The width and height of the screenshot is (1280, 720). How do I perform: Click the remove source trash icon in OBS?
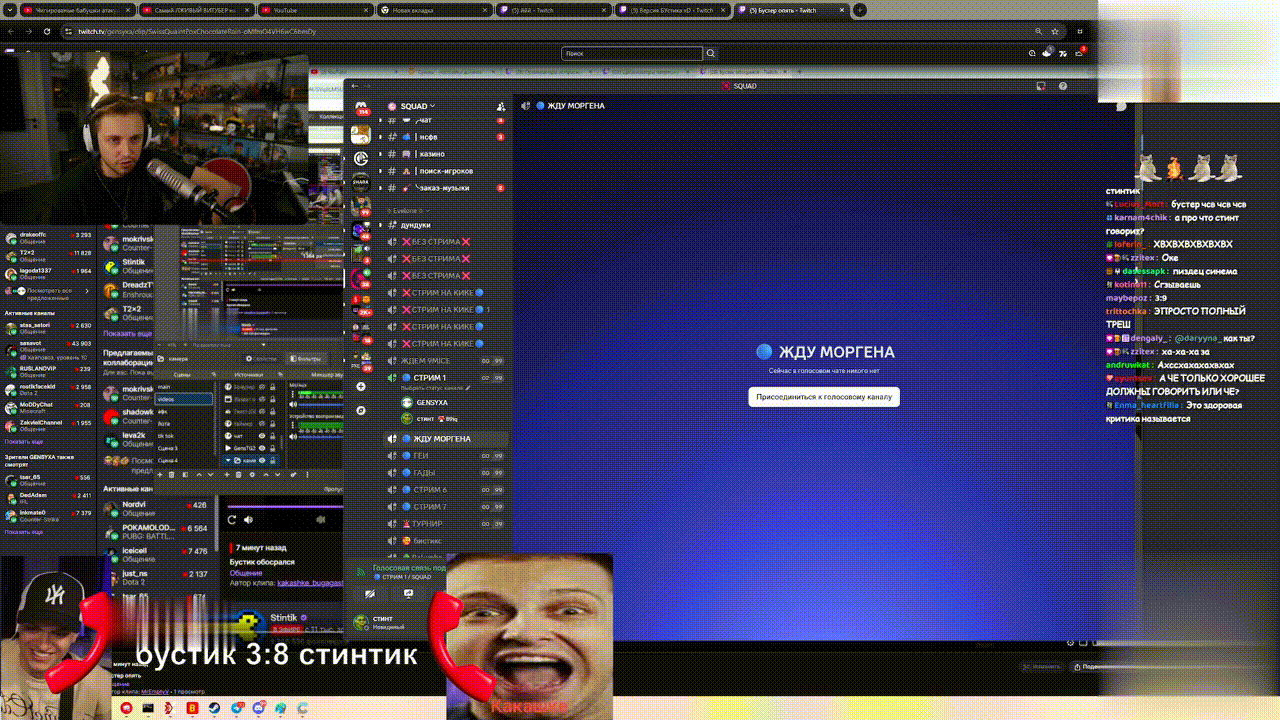pyautogui.click(x=240, y=475)
